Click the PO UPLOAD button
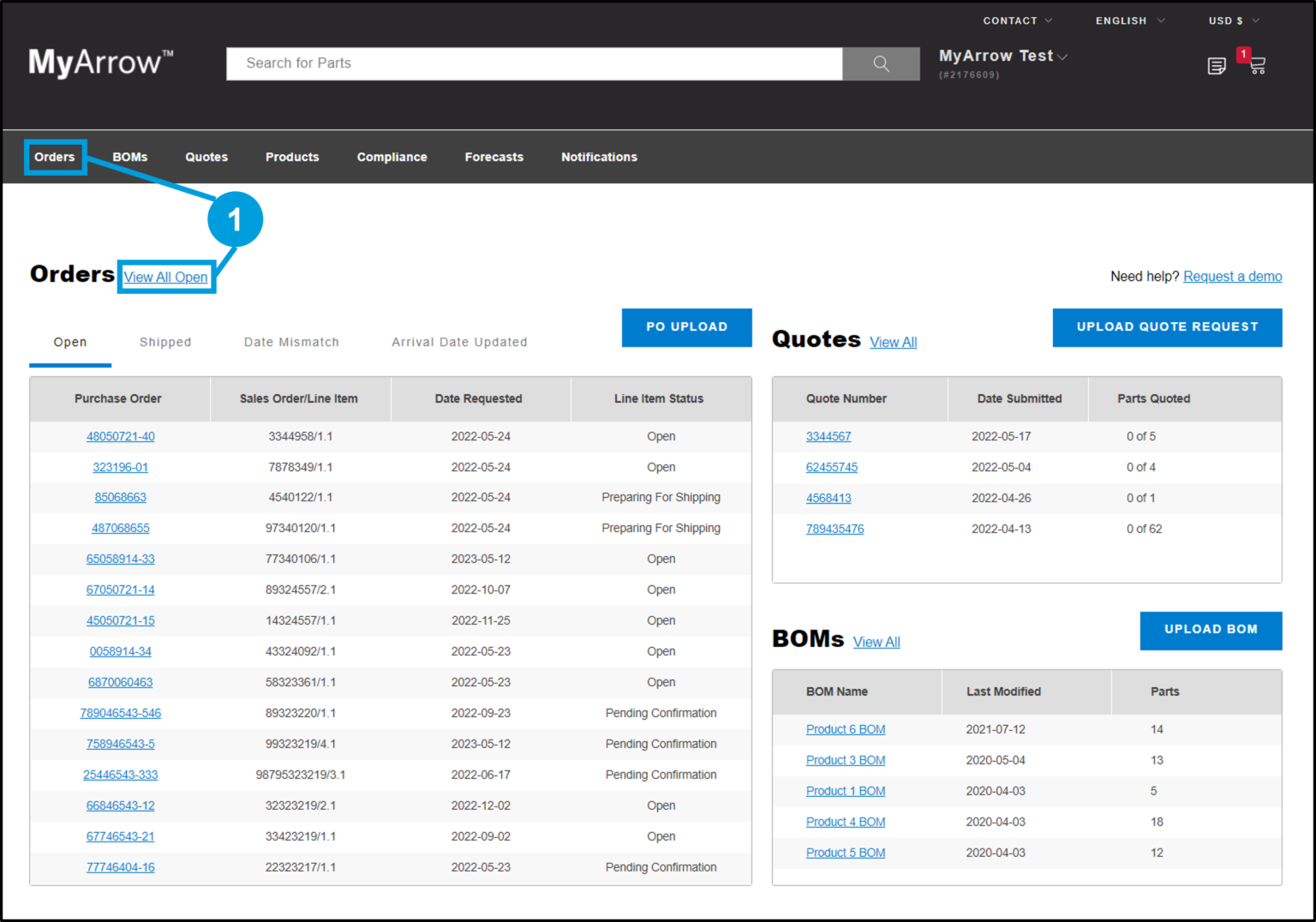 tap(686, 327)
